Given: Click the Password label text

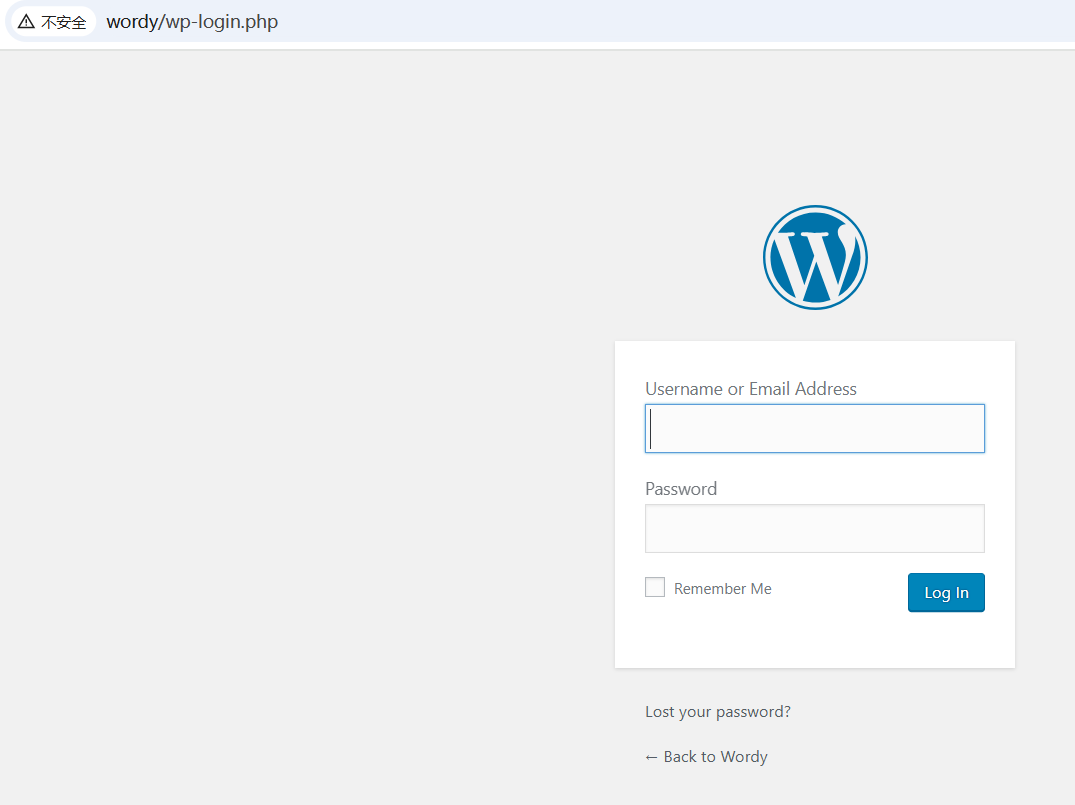Looking at the screenshot, I should [x=681, y=489].
